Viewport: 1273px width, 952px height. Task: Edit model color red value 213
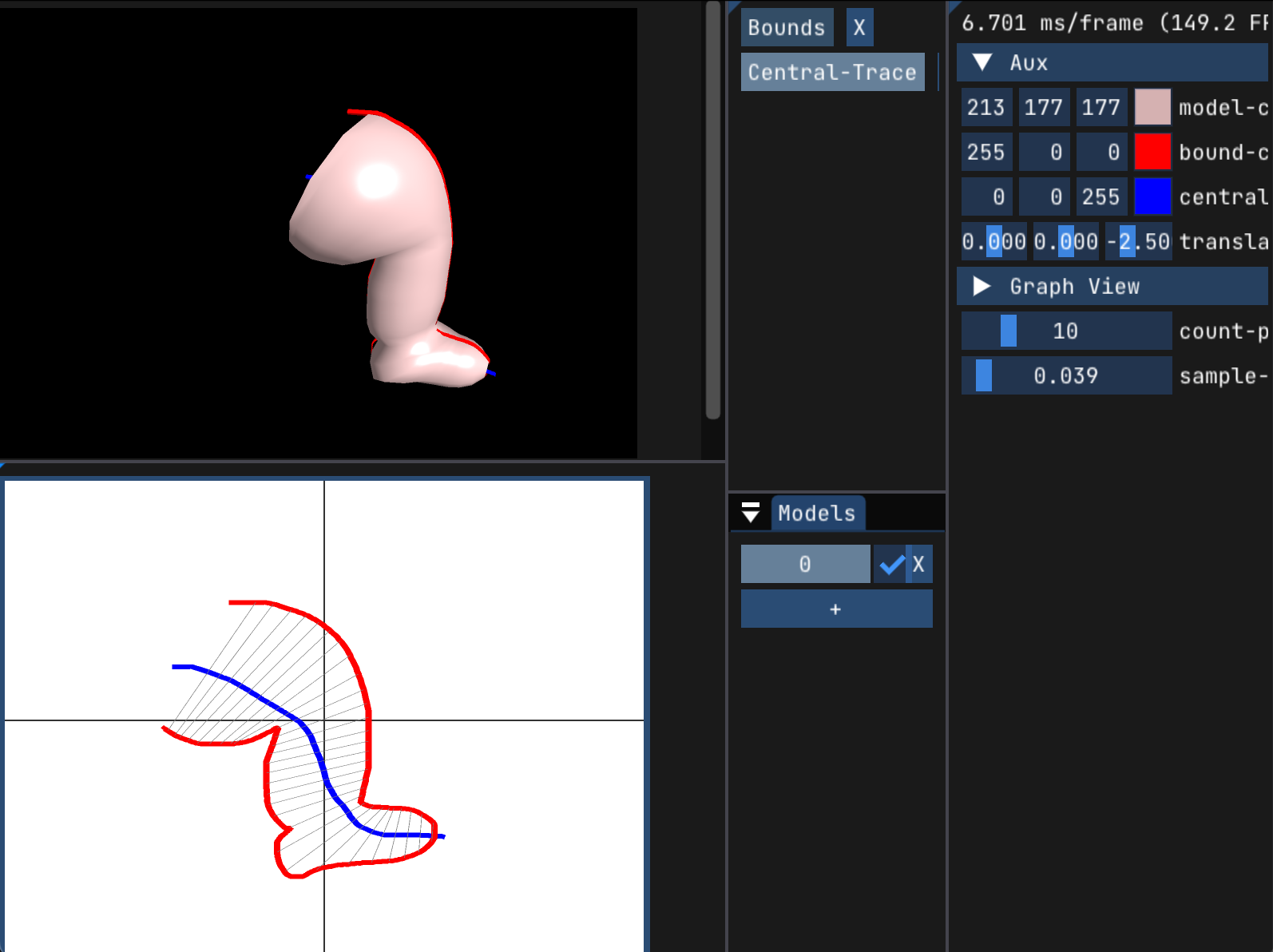pos(986,107)
